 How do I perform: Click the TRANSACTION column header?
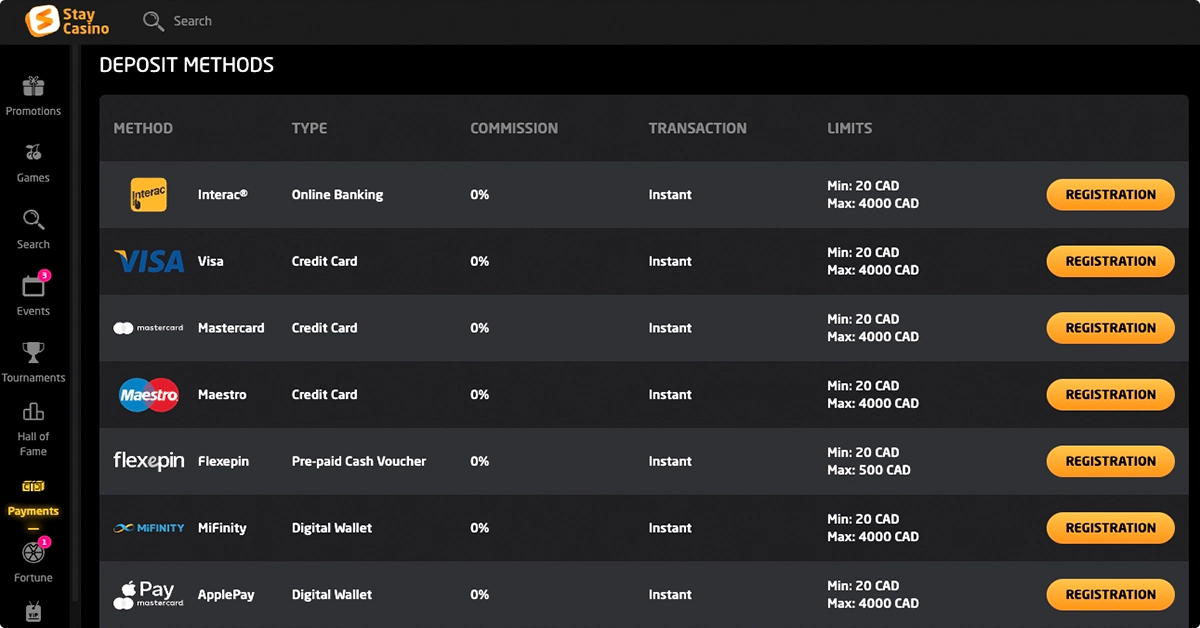click(x=697, y=128)
